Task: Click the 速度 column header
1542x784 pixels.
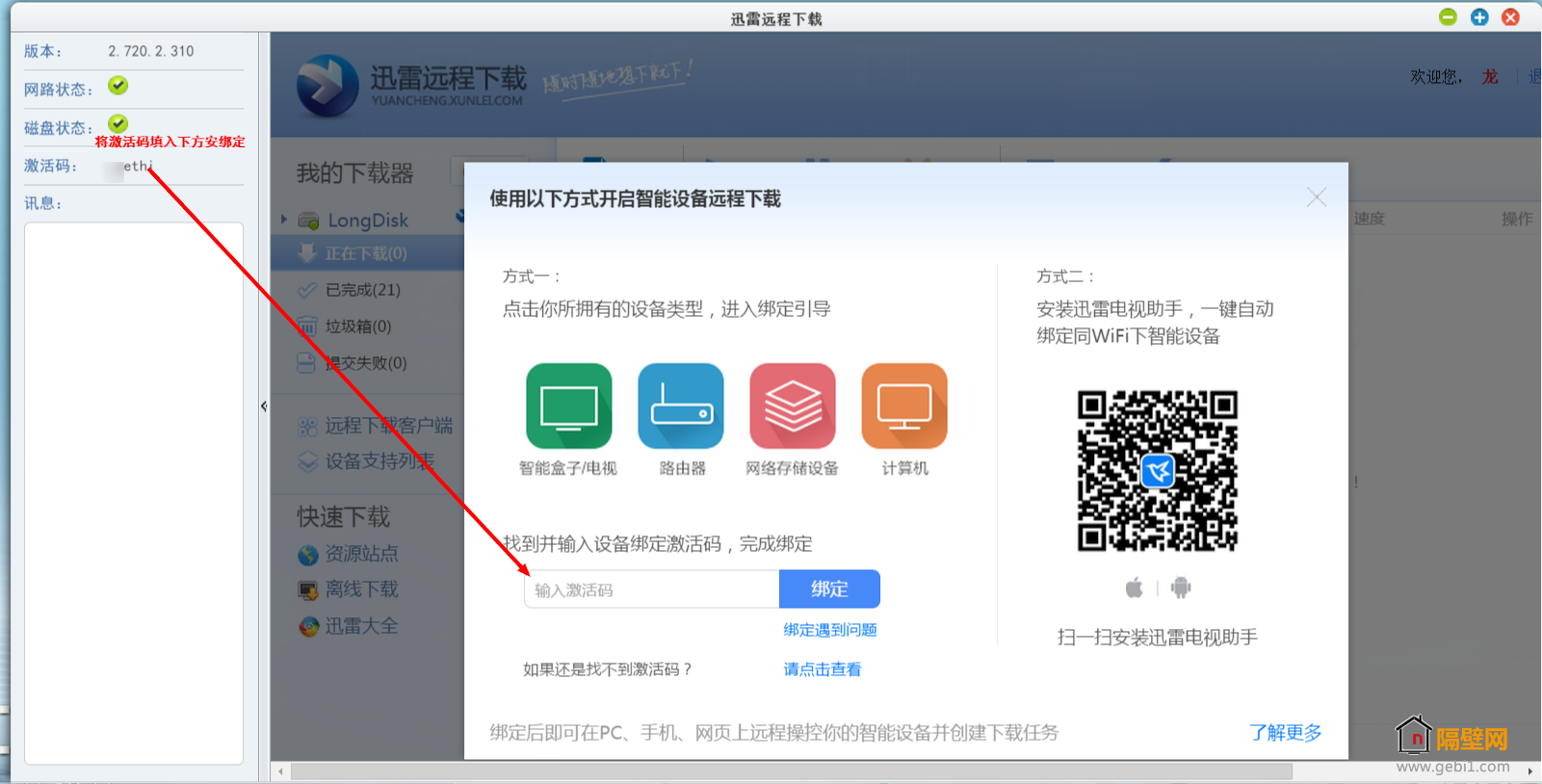Action: [x=1369, y=219]
